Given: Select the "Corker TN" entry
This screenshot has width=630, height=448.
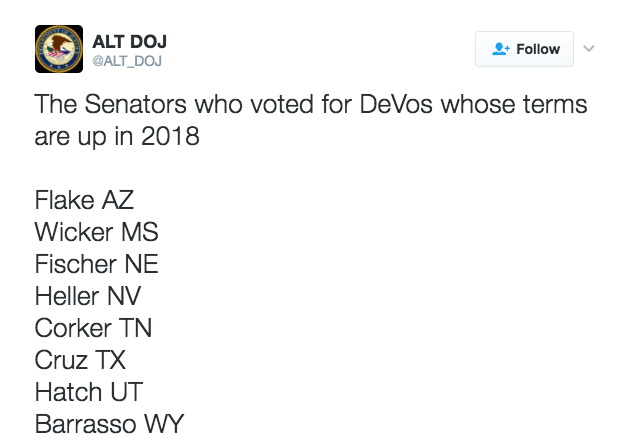Looking at the screenshot, I should (93, 328).
